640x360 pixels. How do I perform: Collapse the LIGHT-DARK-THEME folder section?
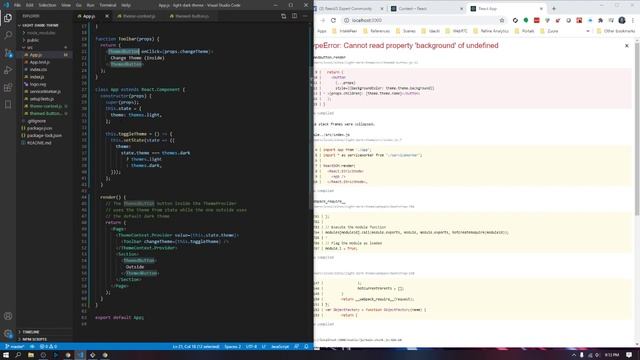coord(39,25)
